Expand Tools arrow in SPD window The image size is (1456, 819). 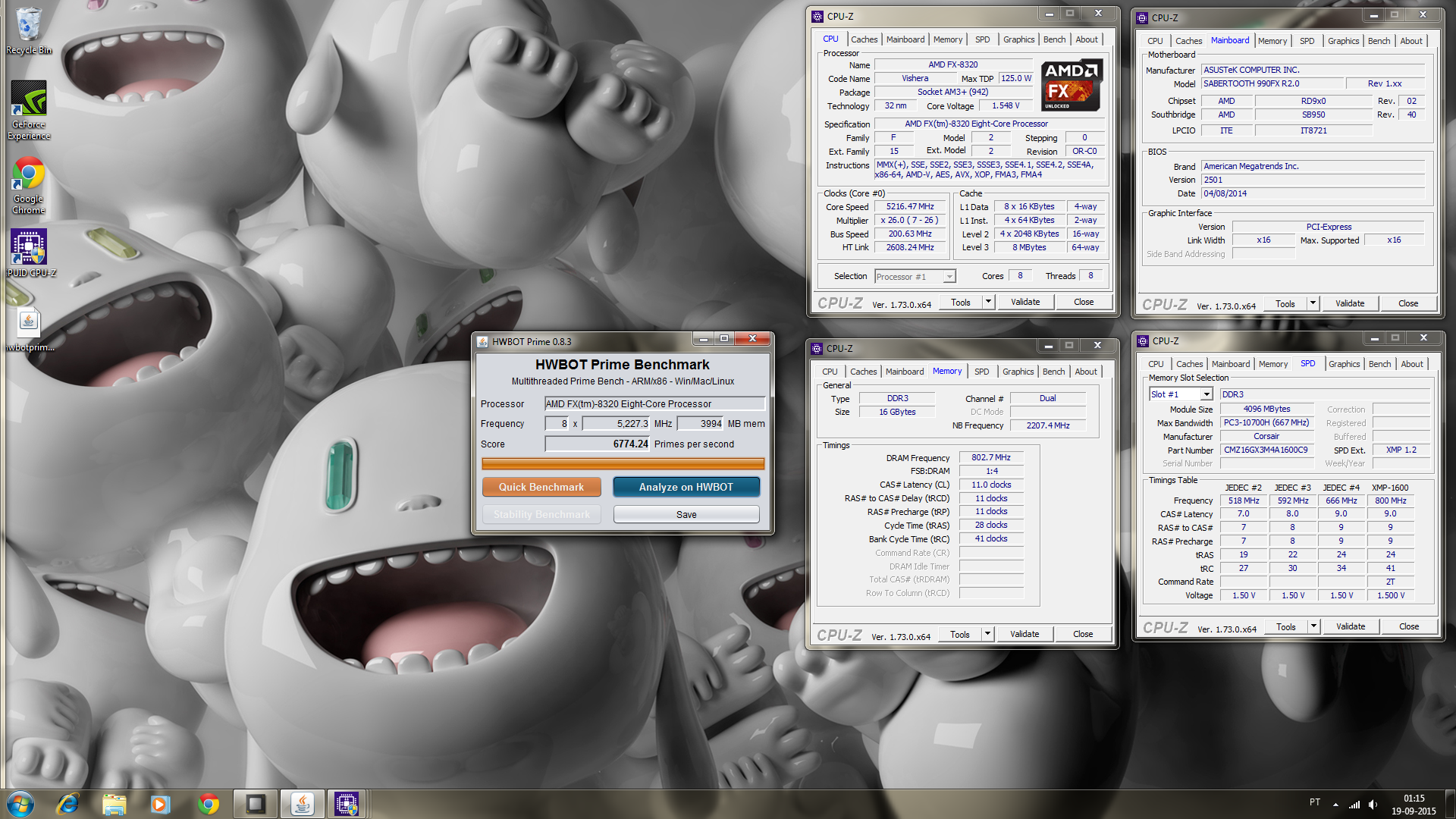pos(1313,626)
